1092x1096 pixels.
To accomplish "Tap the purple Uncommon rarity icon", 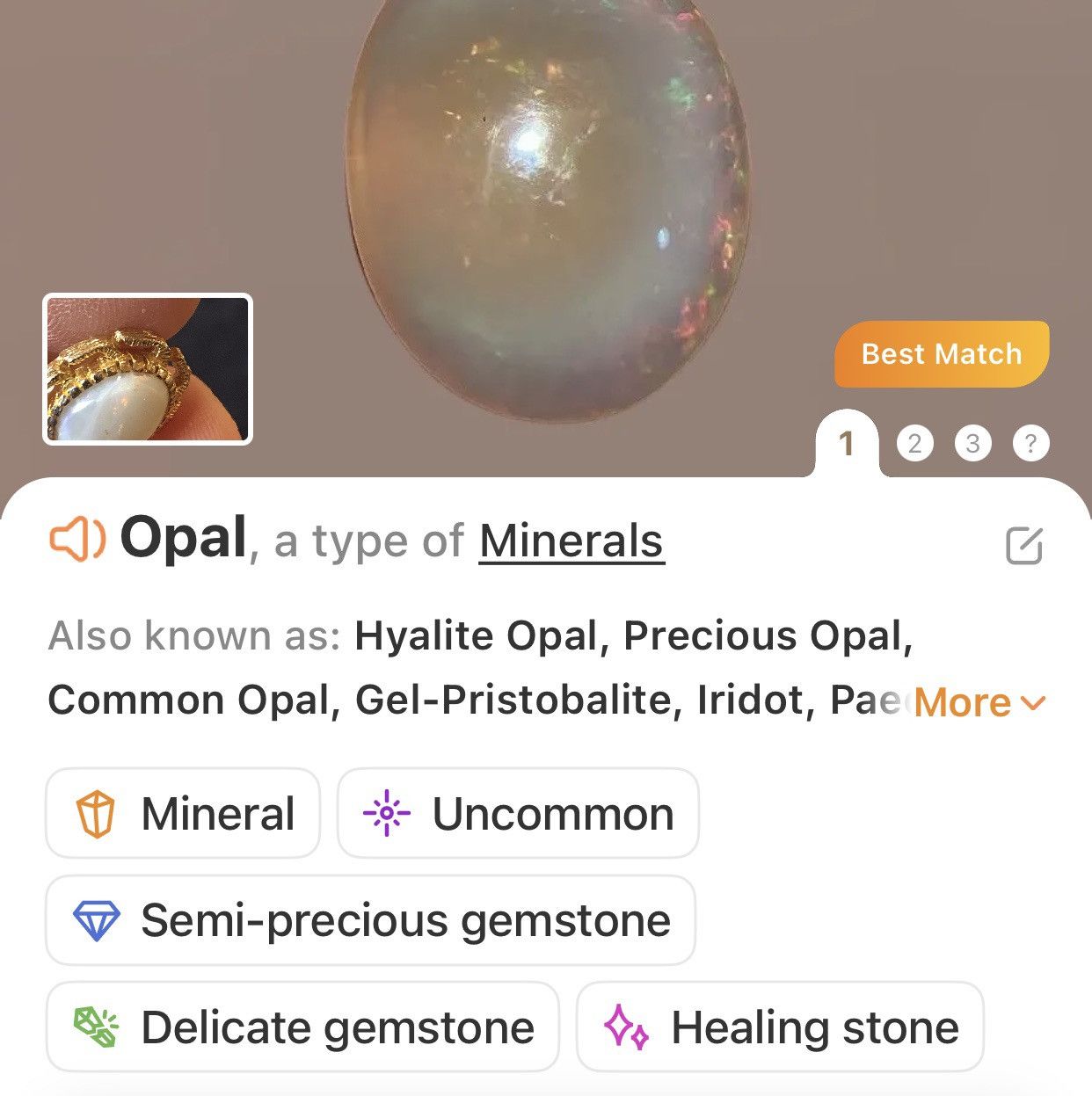I will (x=386, y=813).
